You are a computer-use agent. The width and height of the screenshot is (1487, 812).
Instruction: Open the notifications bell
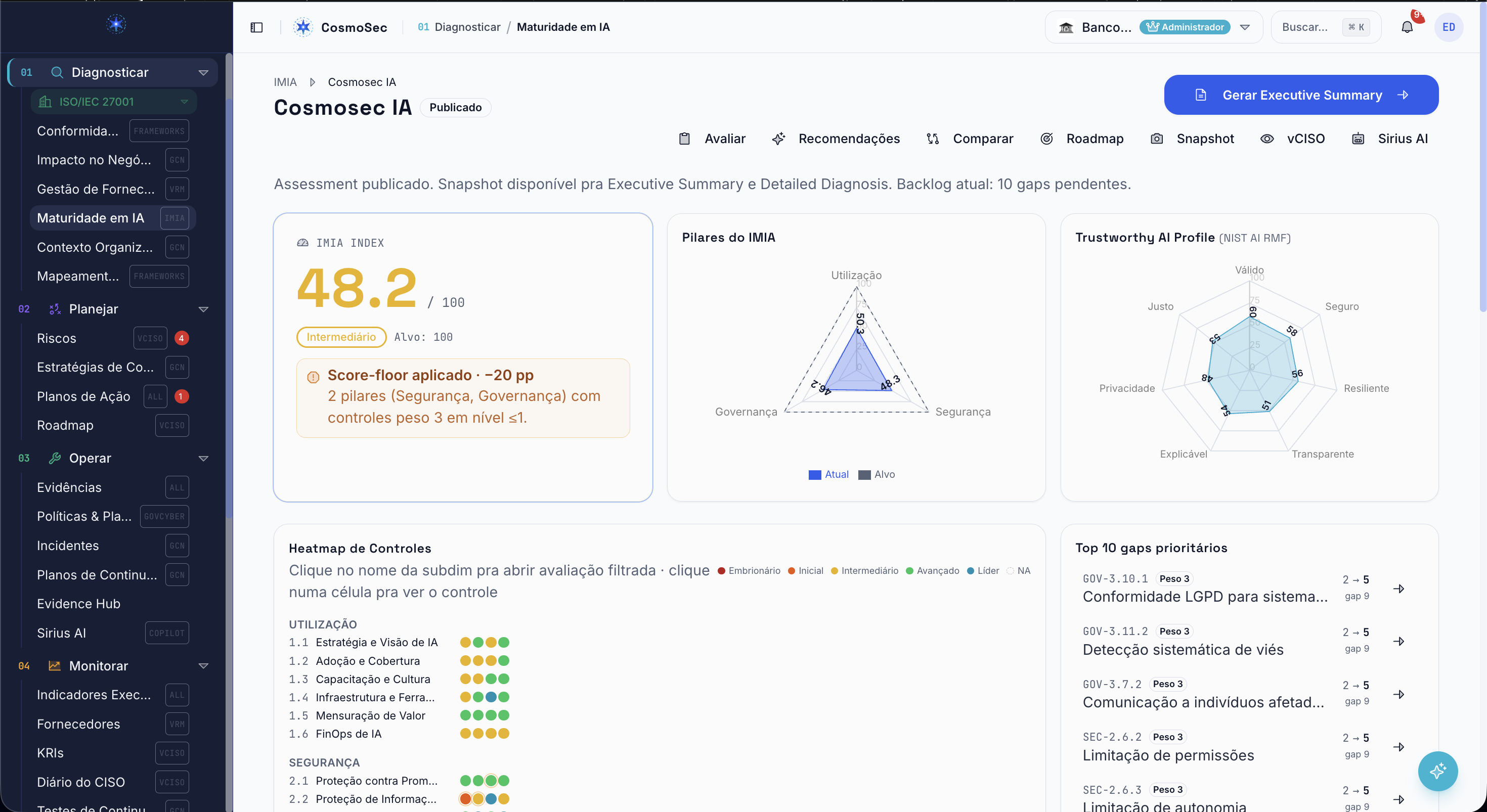[x=1407, y=27]
